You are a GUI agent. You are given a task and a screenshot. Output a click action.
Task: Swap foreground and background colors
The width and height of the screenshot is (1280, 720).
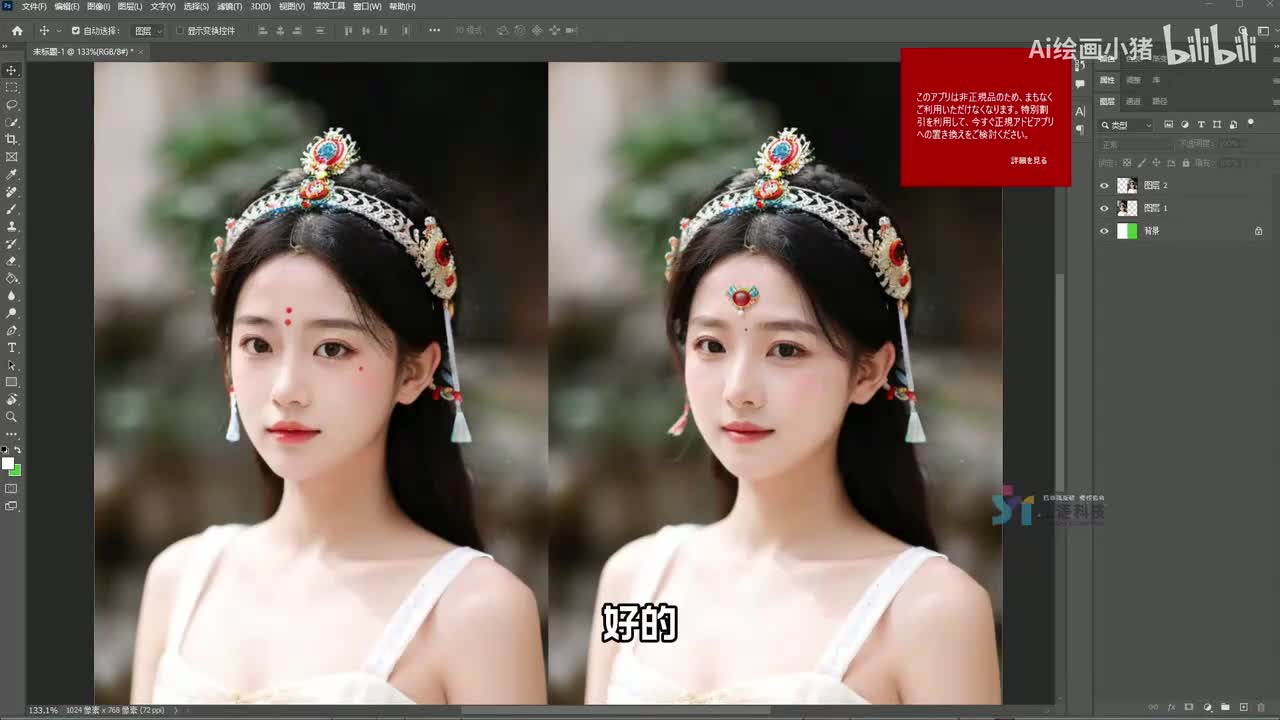tap(17, 451)
